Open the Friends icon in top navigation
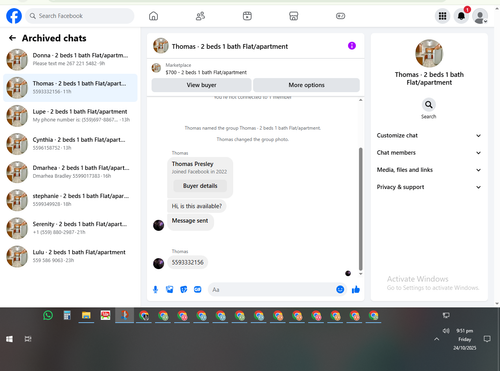500x371 pixels. click(200, 16)
